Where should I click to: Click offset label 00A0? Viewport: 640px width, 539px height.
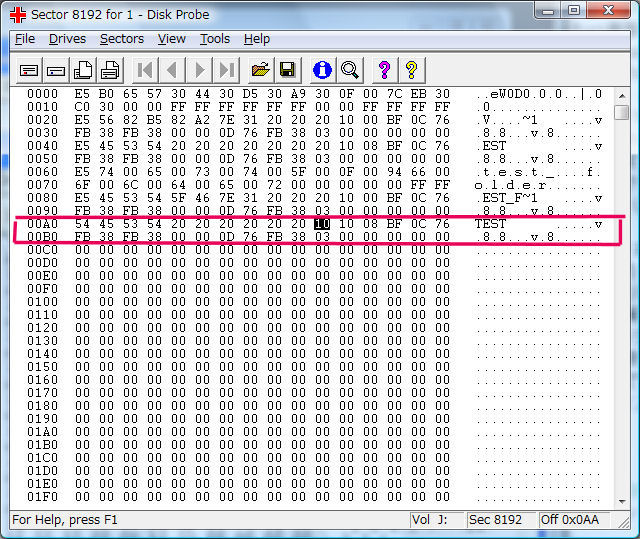pyautogui.click(x=42, y=224)
